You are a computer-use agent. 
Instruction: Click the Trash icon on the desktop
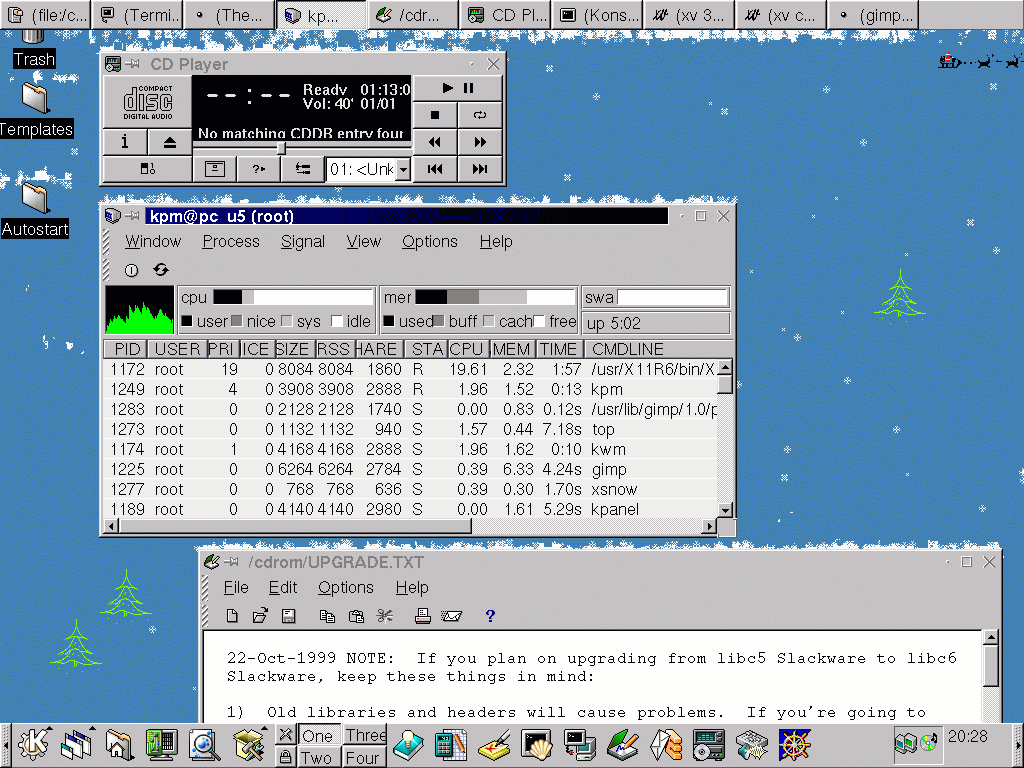[x=34, y=47]
